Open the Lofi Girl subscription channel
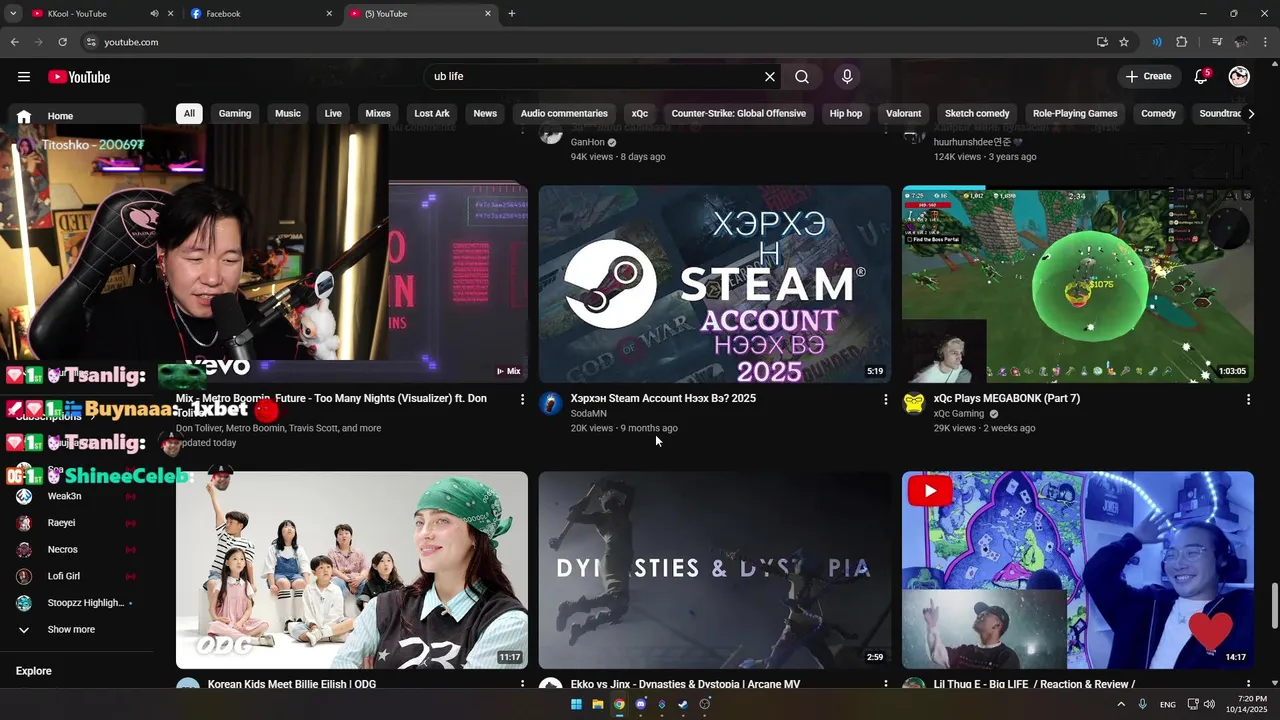The image size is (1280, 720). click(x=75, y=576)
